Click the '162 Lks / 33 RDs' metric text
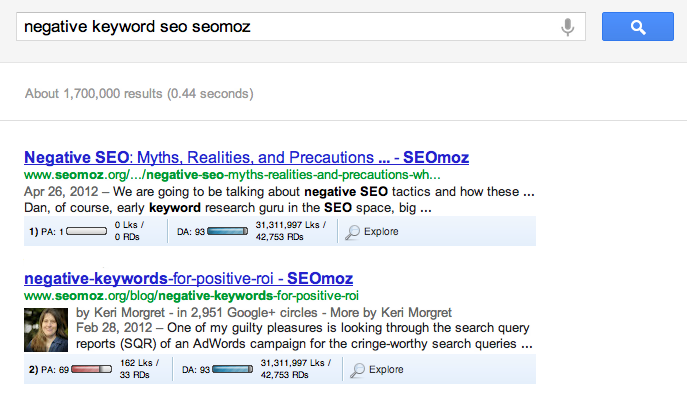The width and height of the screenshot is (687, 397). [139, 369]
